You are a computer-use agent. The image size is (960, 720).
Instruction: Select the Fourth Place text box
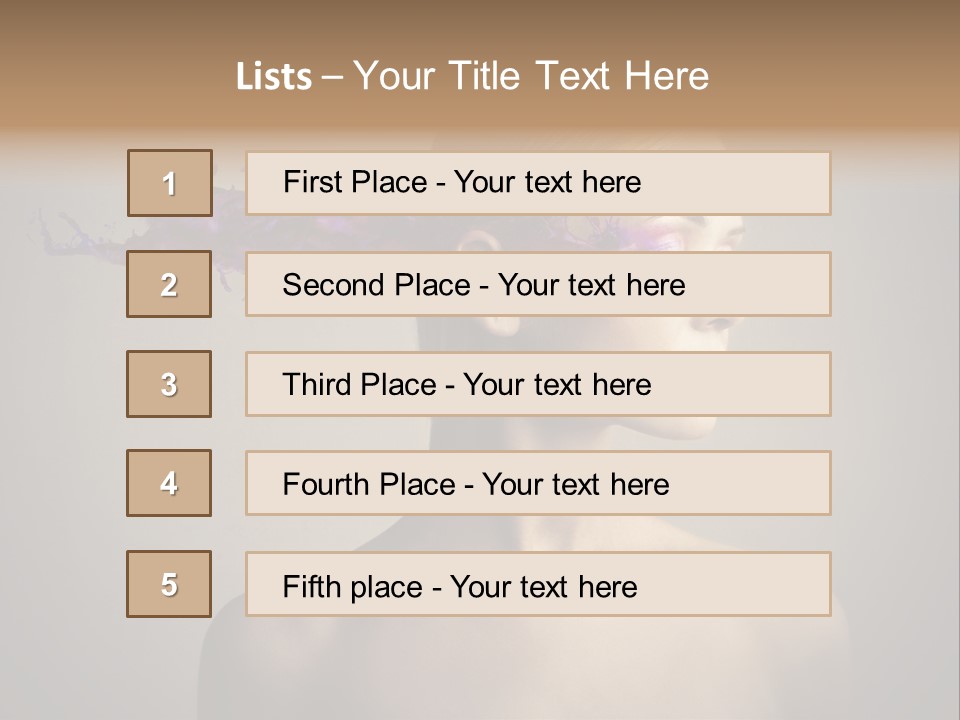[538, 483]
